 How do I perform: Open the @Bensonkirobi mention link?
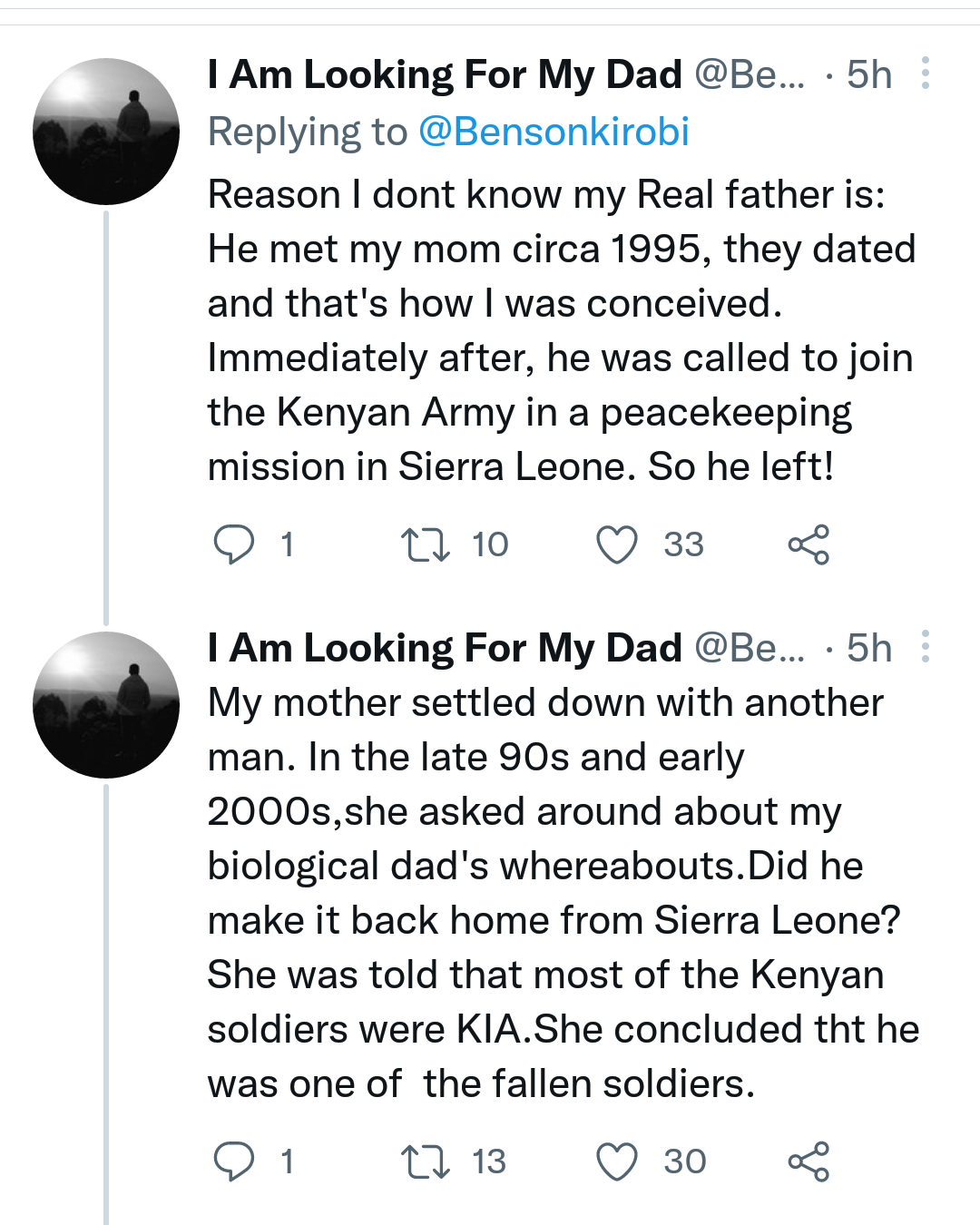[554, 132]
